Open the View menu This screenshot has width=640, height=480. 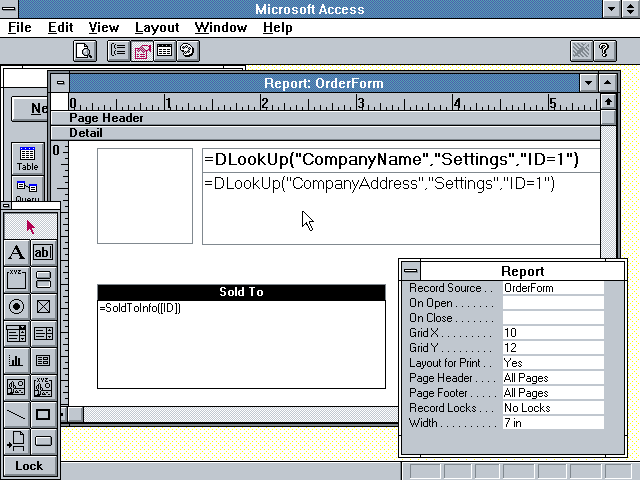tap(104, 28)
